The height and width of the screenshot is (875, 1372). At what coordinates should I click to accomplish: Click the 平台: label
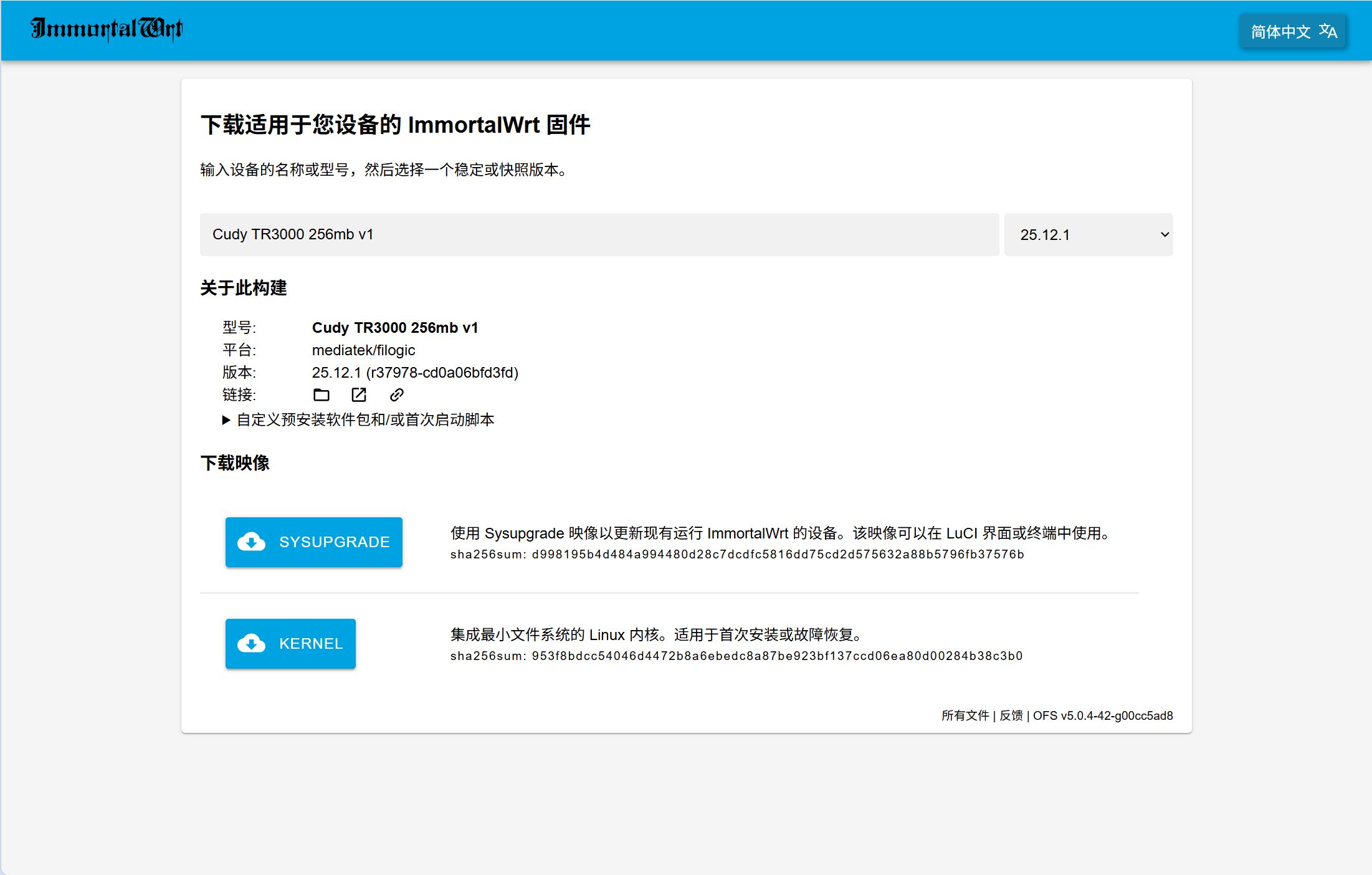(239, 350)
